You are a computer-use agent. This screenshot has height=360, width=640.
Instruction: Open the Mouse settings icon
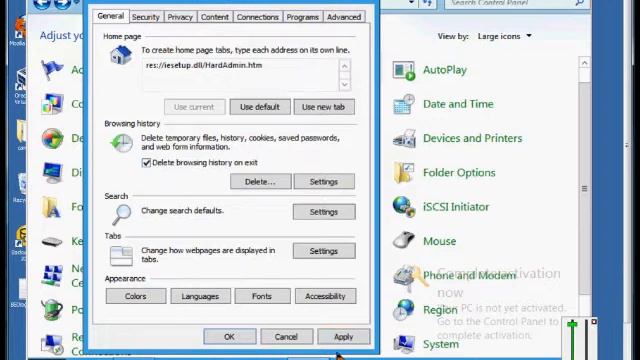[x=404, y=240]
